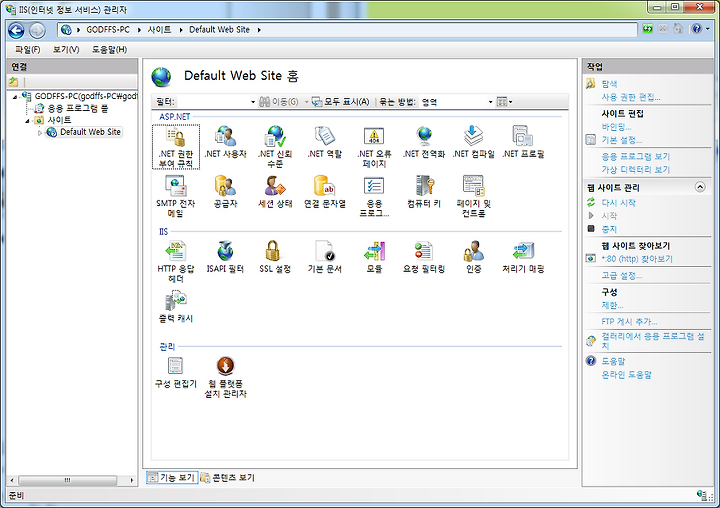Open the help question-mark toolbar icon
The width and height of the screenshot is (720, 508).
[697, 29]
